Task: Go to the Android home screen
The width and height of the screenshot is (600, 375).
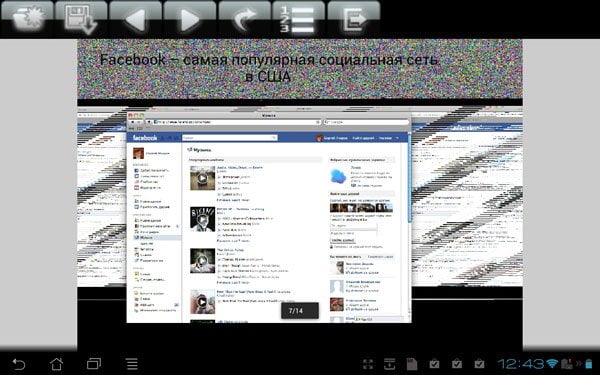Action: point(57,364)
